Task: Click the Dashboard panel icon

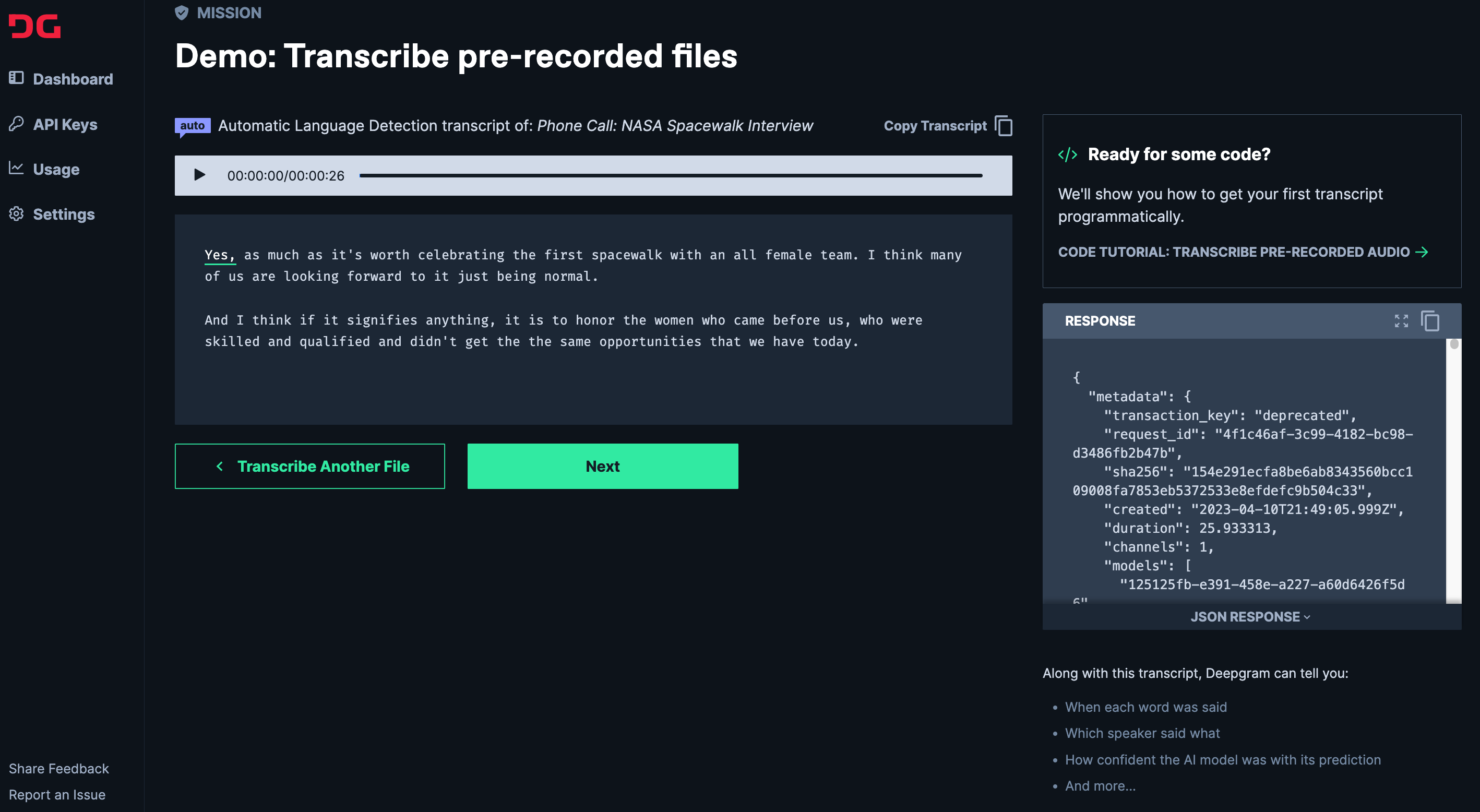Action: 16,78
